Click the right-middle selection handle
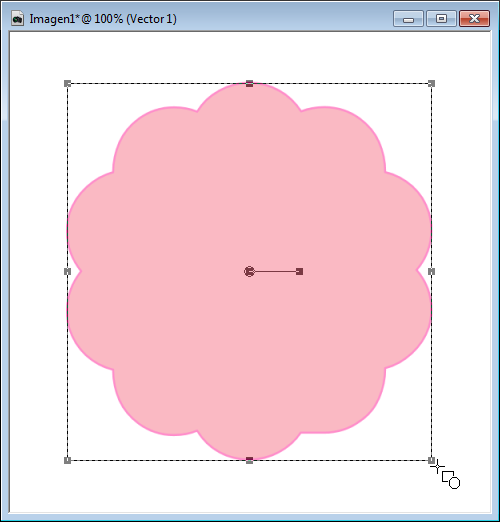This screenshot has width=500, height=522. pyautogui.click(x=431, y=272)
